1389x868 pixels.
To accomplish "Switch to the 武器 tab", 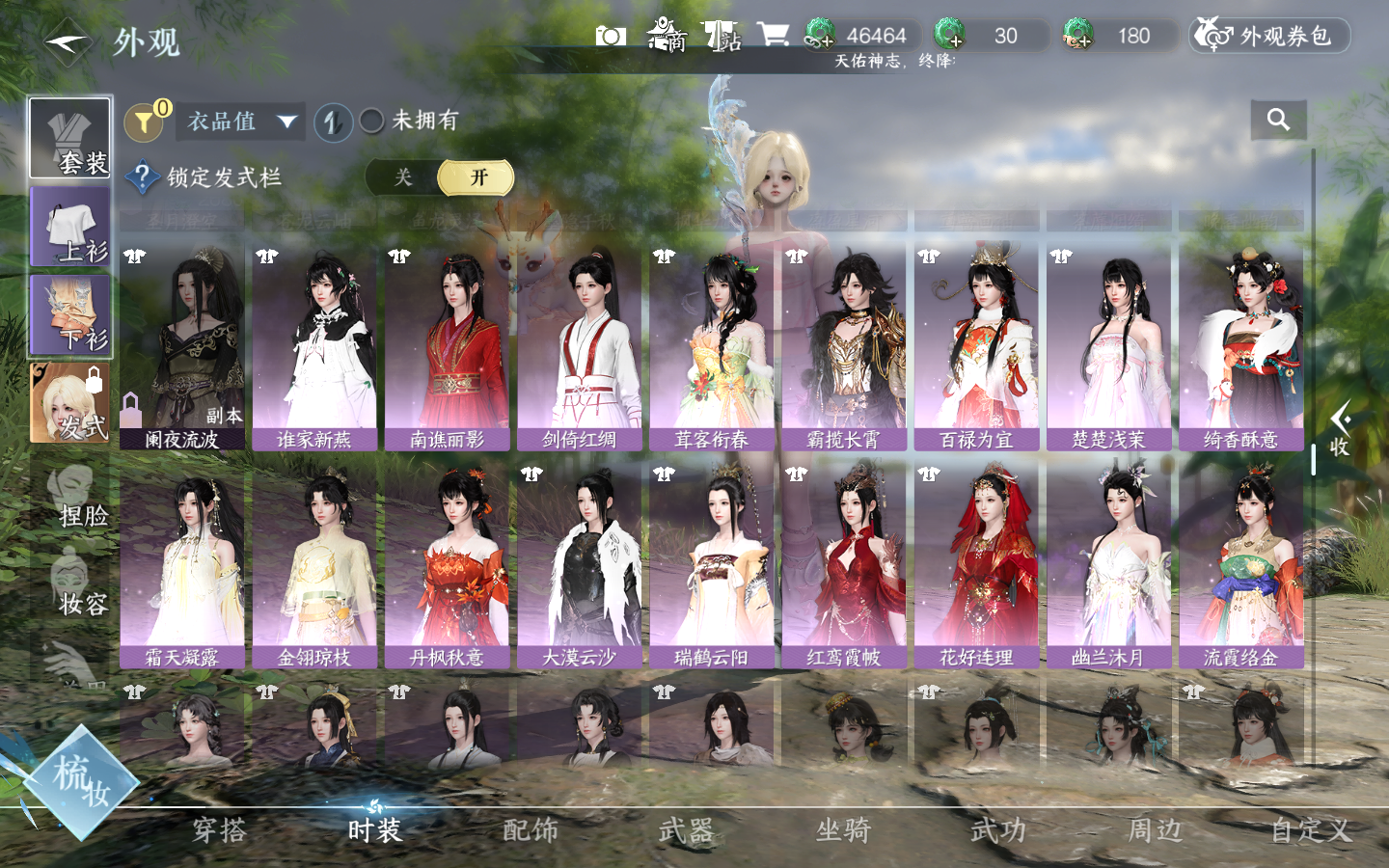I will (687, 831).
